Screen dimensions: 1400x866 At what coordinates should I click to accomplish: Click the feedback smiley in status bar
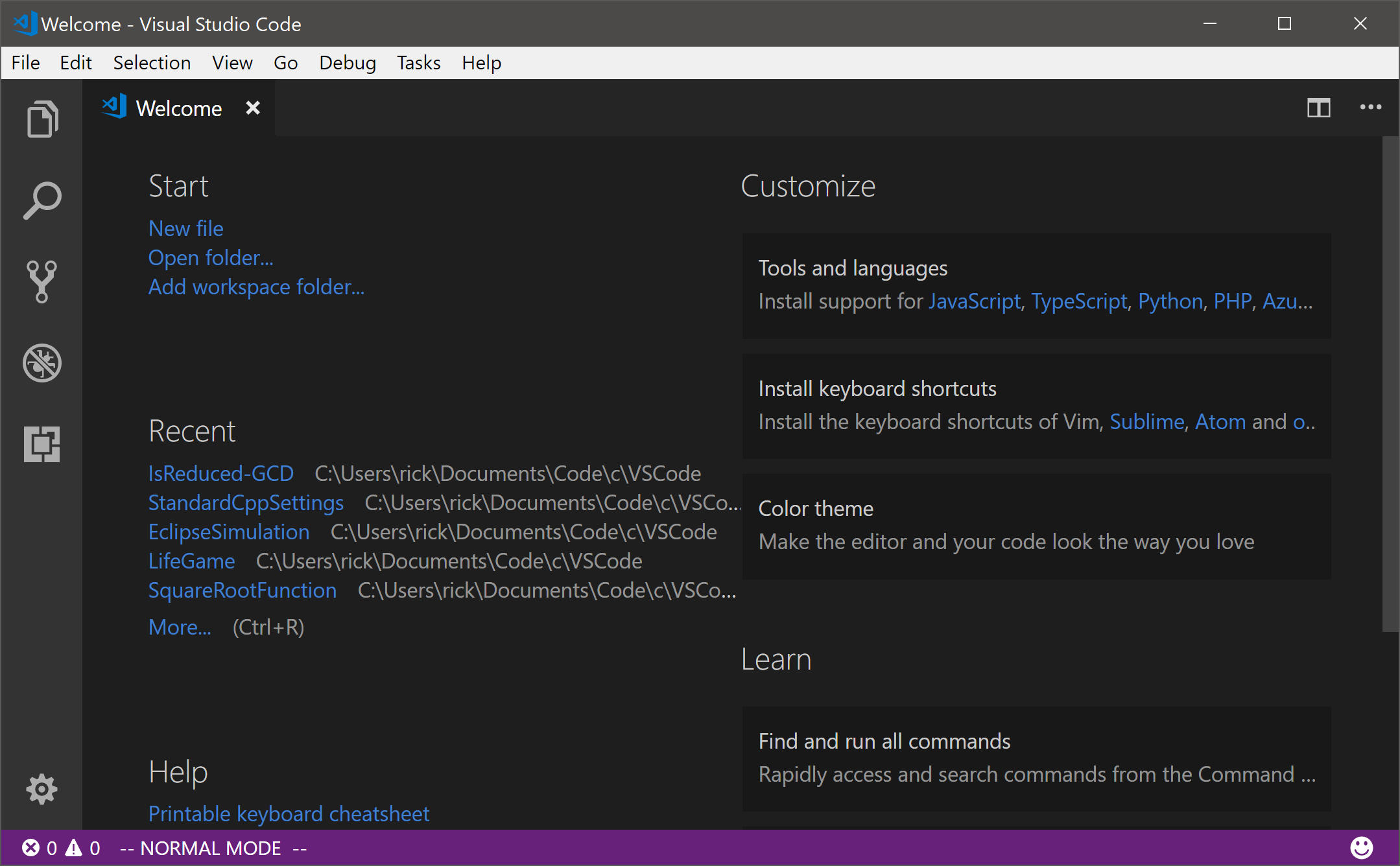(x=1361, y=847)
